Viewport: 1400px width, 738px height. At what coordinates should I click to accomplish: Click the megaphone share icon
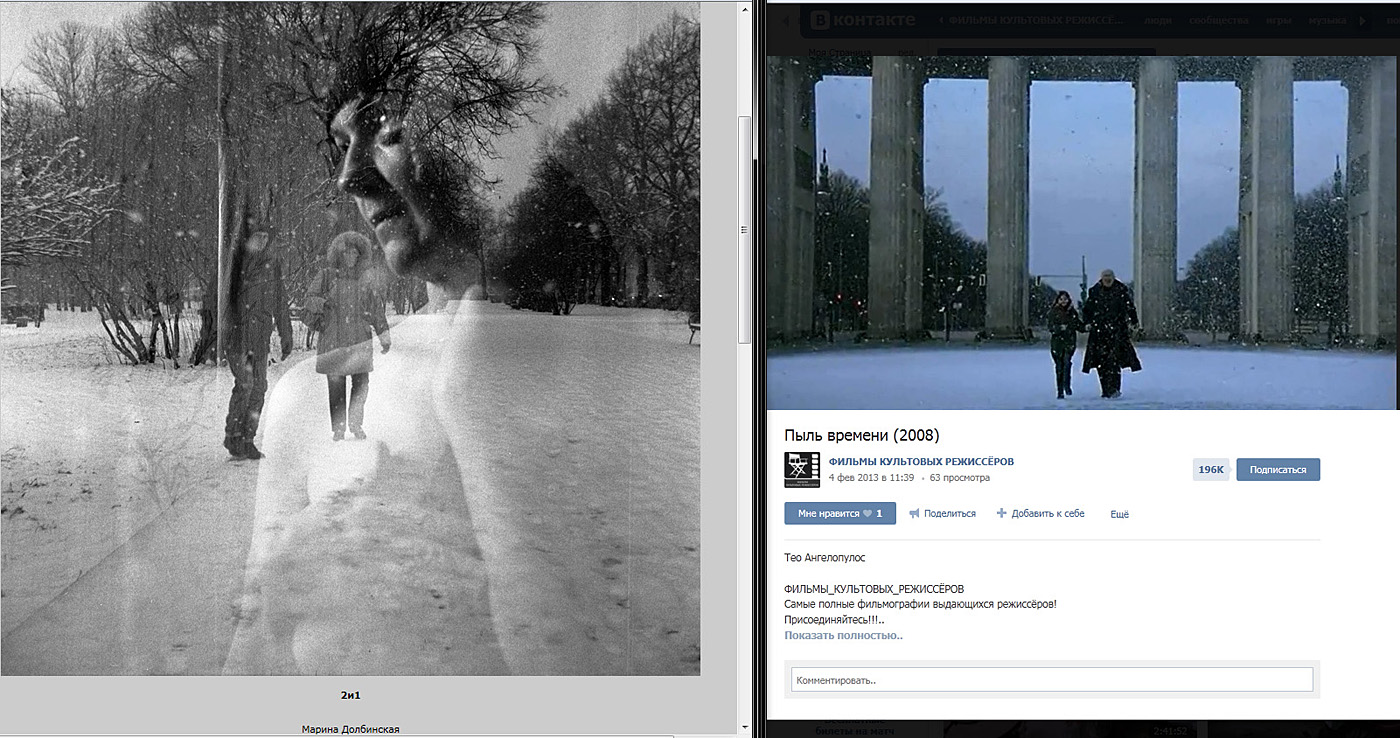[x=914, y=514]
